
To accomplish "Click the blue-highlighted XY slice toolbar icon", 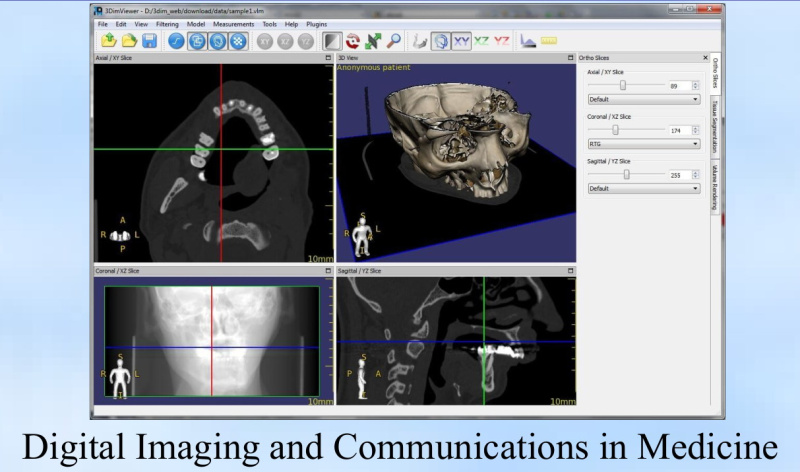I will click(461, 41).
